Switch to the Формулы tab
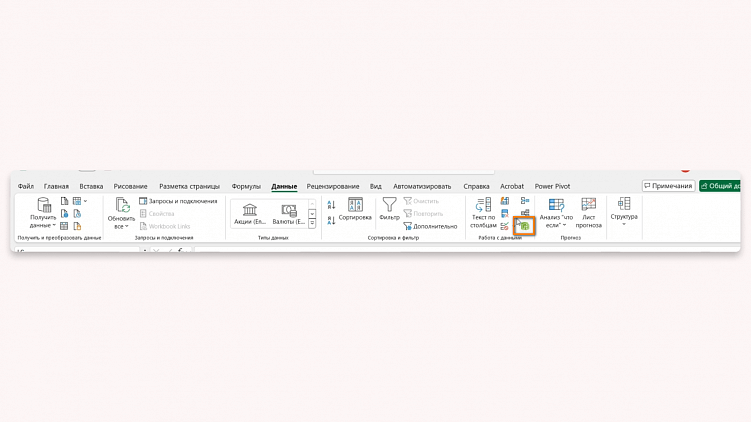Screen dimensions: 751x422 (x=246, y=186)
